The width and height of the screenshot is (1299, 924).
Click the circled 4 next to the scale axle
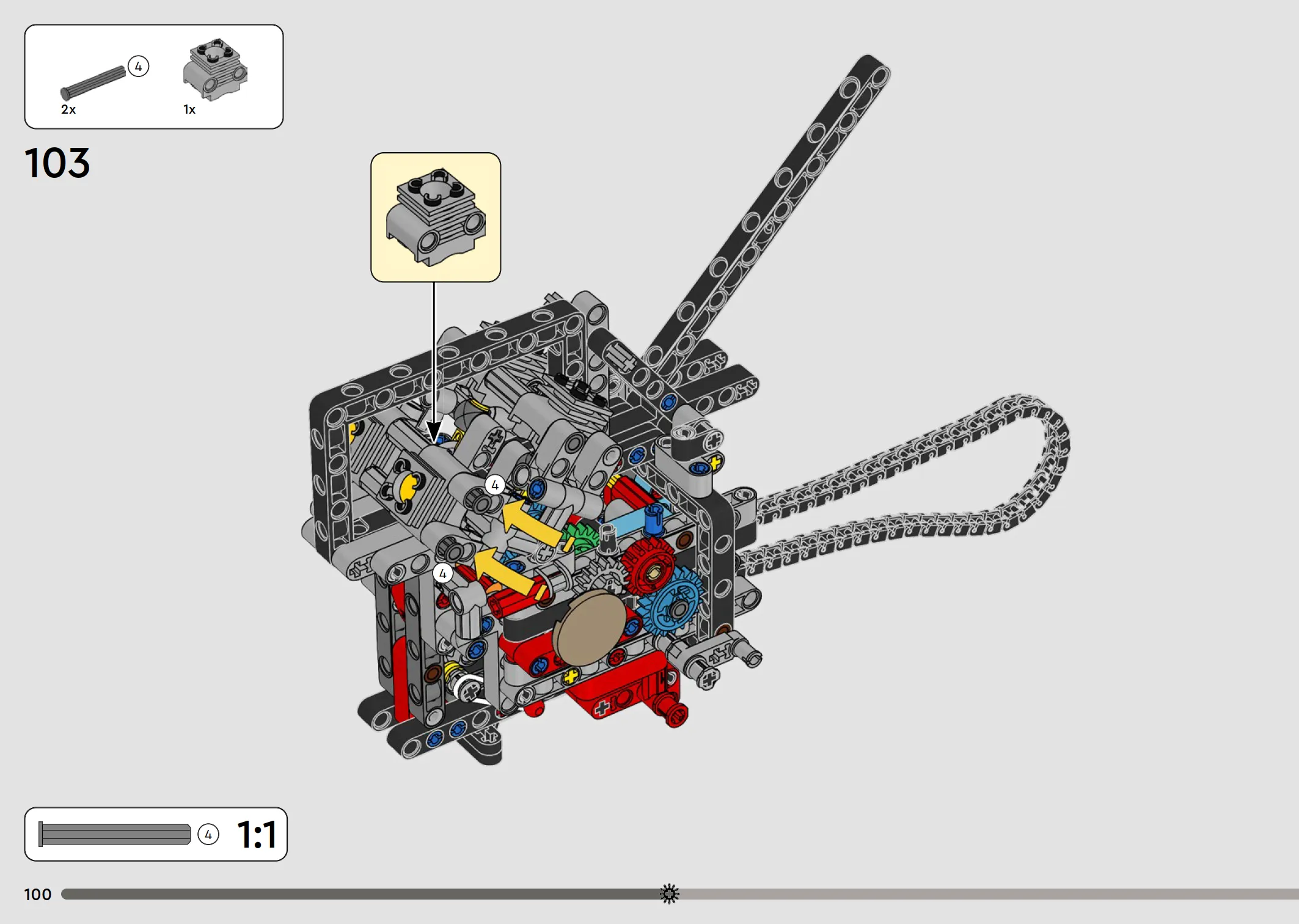click(208, 834)
